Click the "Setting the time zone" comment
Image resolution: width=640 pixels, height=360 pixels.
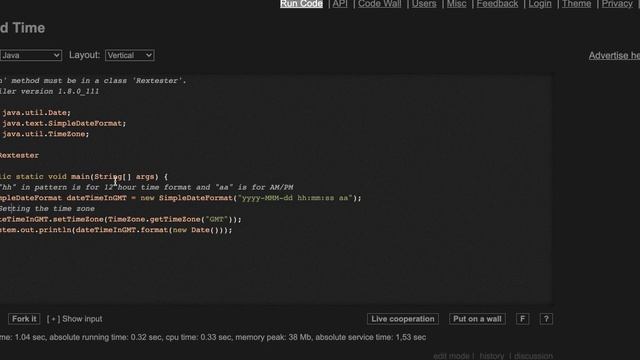(47, 209)
